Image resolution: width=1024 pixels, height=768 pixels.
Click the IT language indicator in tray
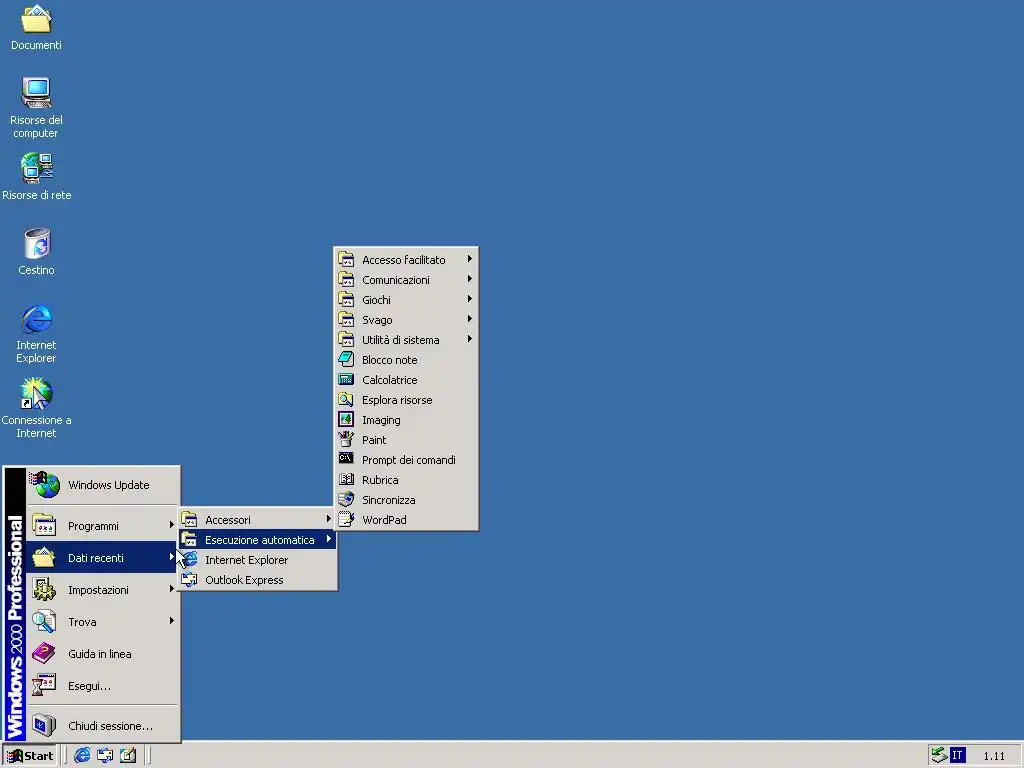click(957, 756)
